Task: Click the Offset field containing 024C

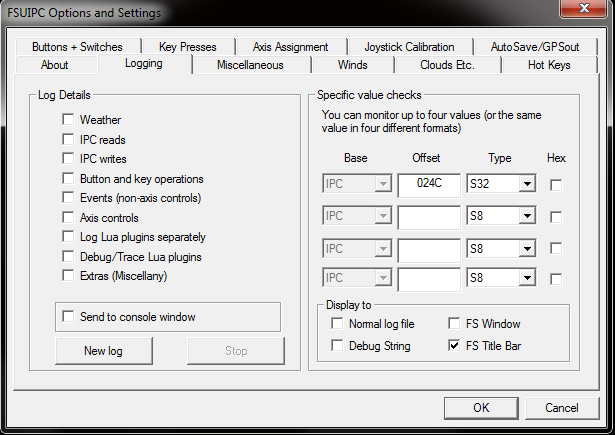Action: (429, 185)
